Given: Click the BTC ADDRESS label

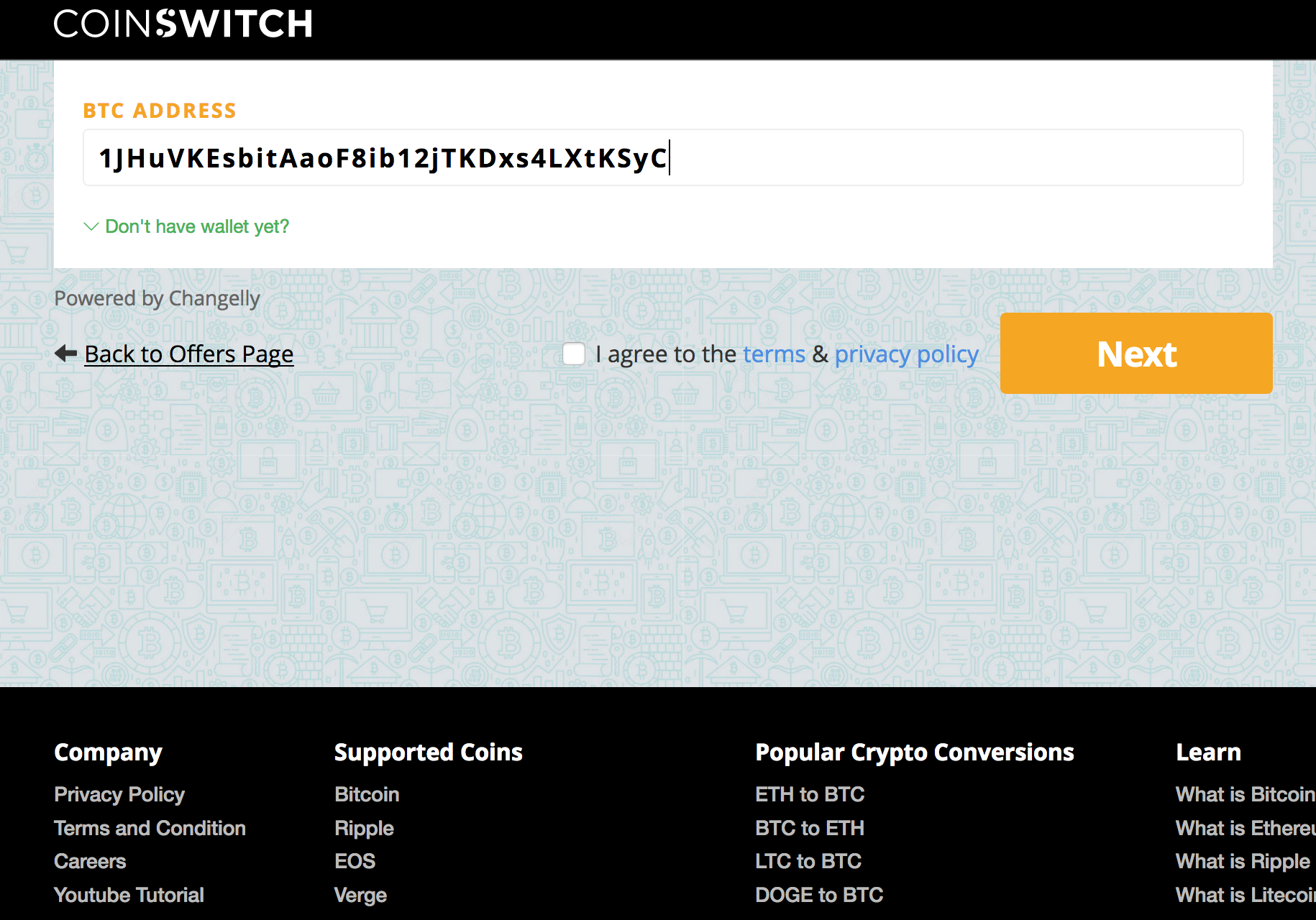Looking at the screenshot, I should [160, 111].
